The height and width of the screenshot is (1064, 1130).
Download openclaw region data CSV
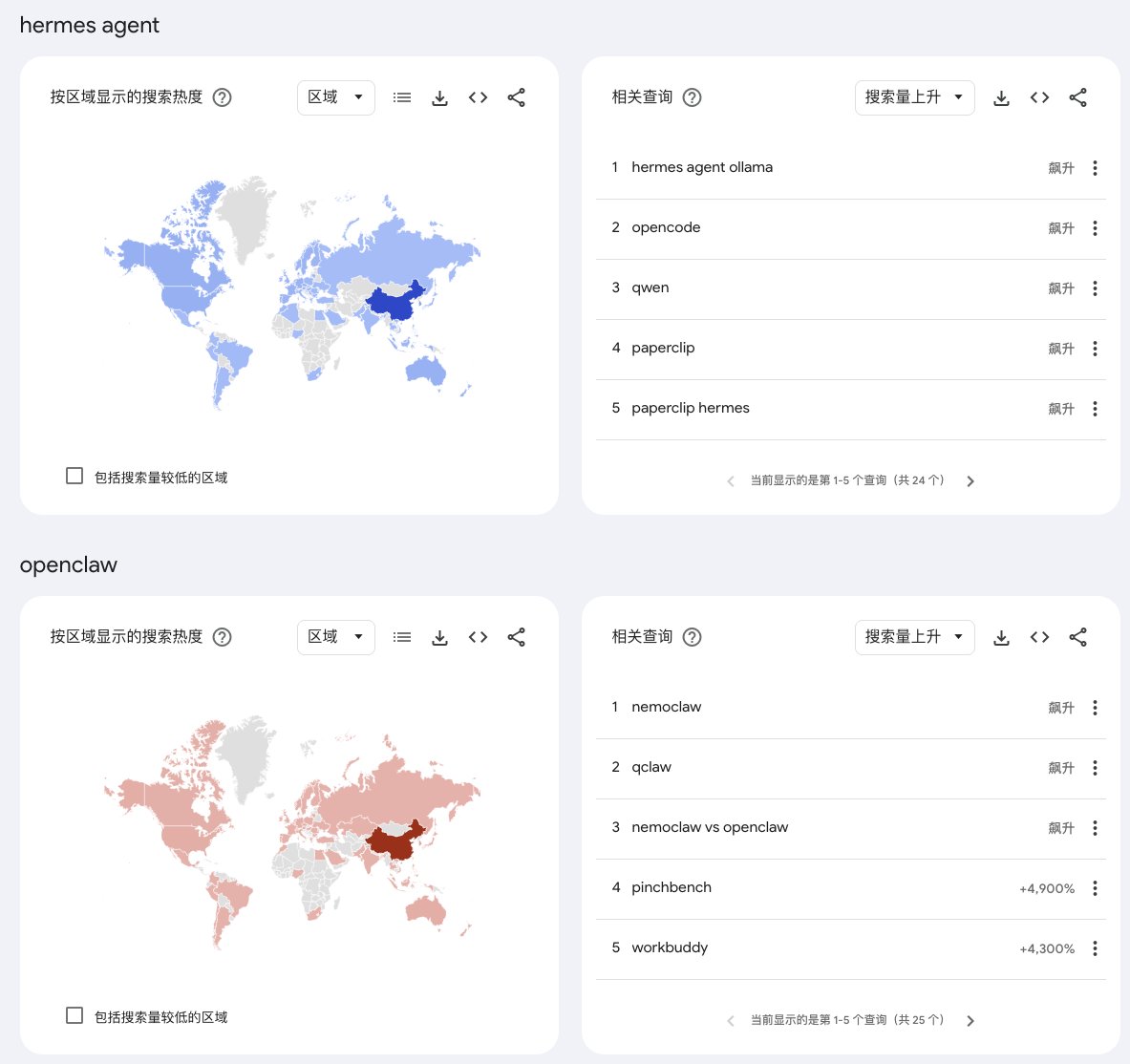click(x=439, y=637)
